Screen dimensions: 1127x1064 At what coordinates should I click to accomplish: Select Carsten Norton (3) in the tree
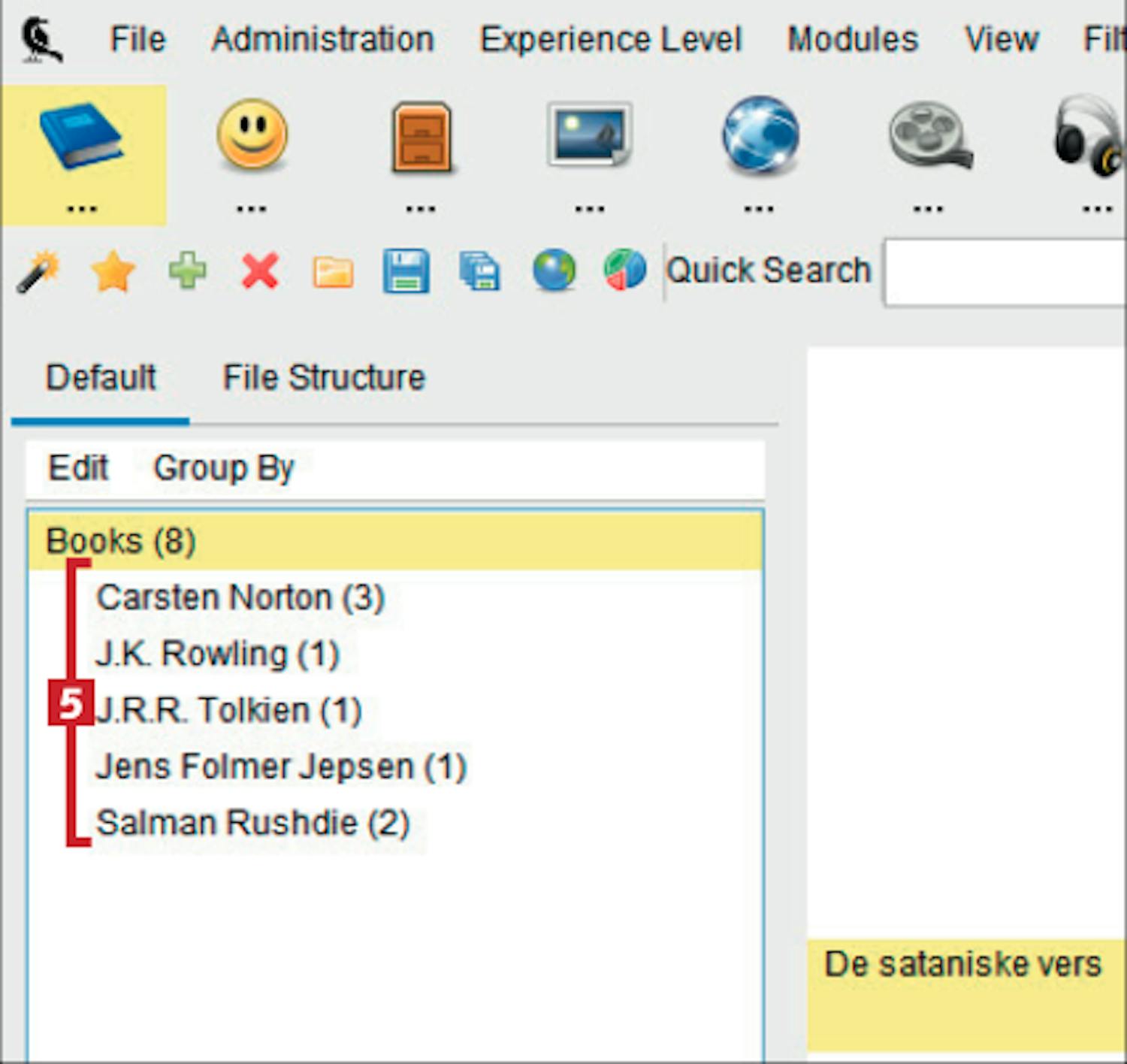(x=240, y=598)
